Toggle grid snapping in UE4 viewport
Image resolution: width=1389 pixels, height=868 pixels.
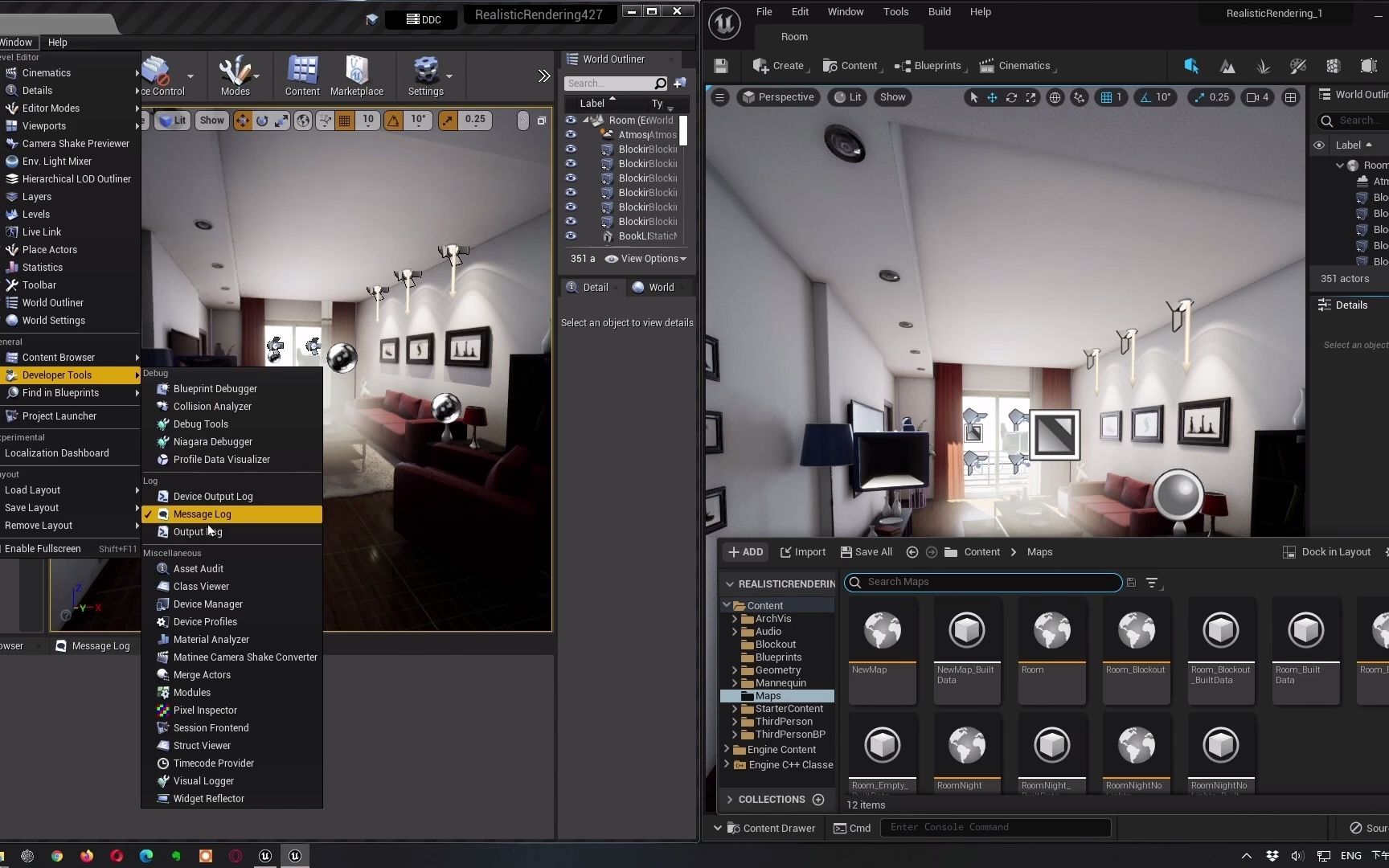coord(344,121)
